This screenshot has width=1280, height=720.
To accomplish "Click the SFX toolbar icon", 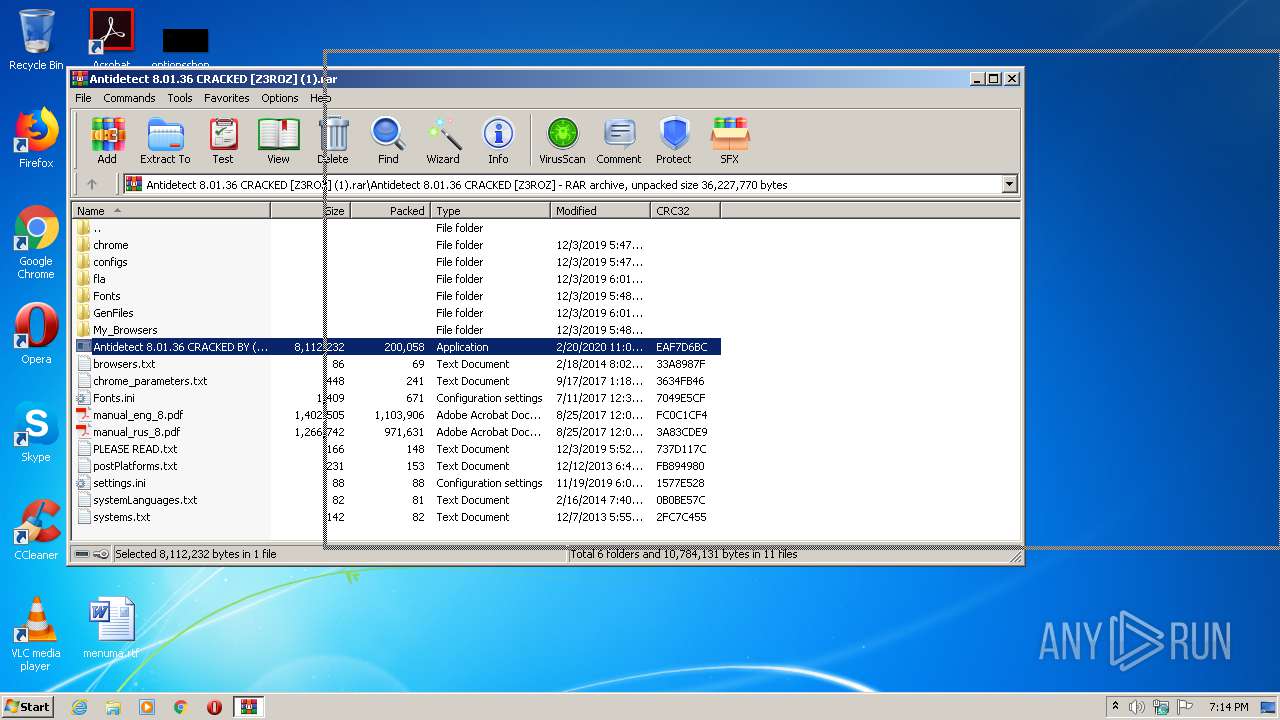I will click(730, 141).
